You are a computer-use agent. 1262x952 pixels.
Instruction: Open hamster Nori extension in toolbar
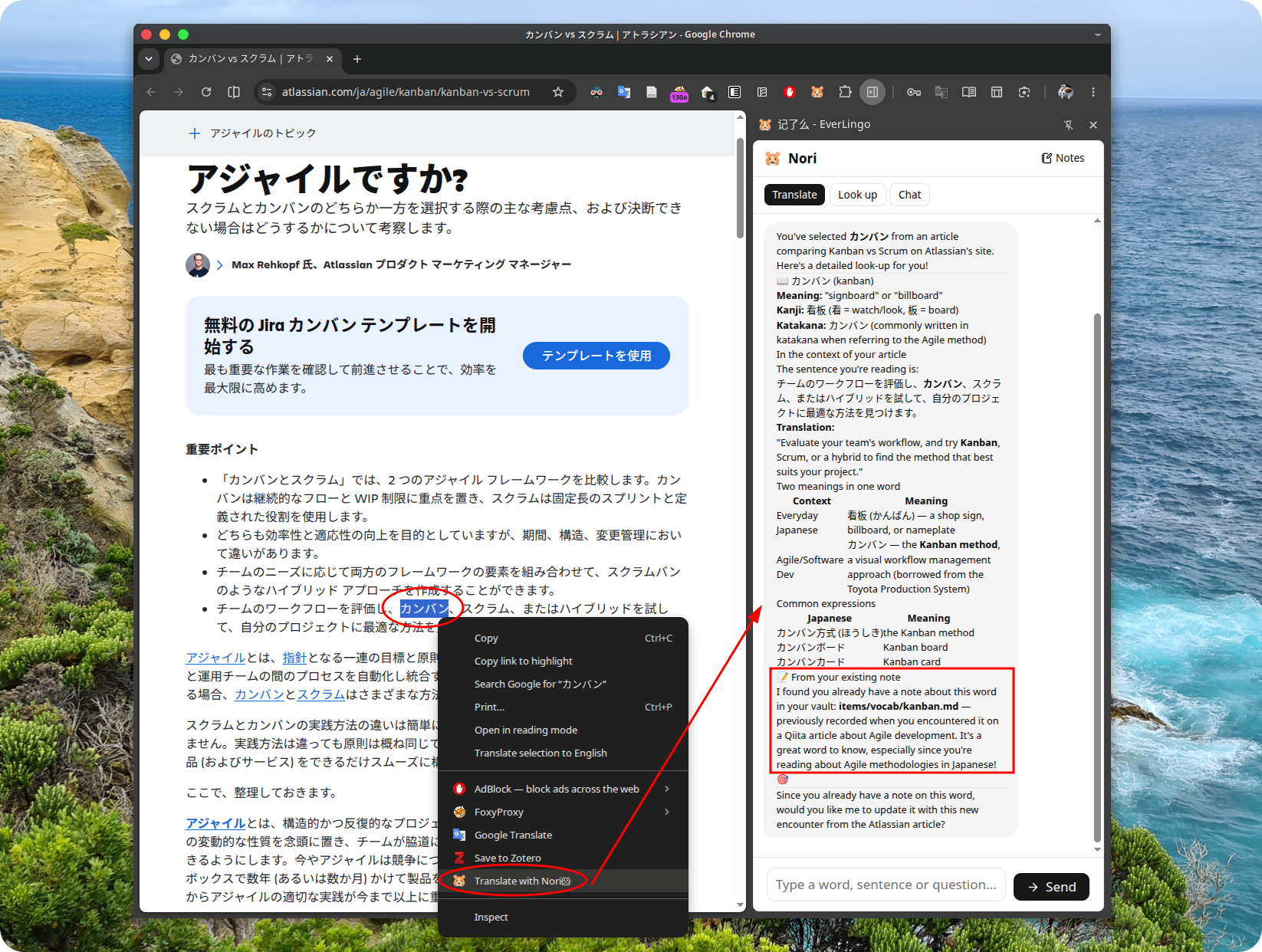tap(817, 92)
